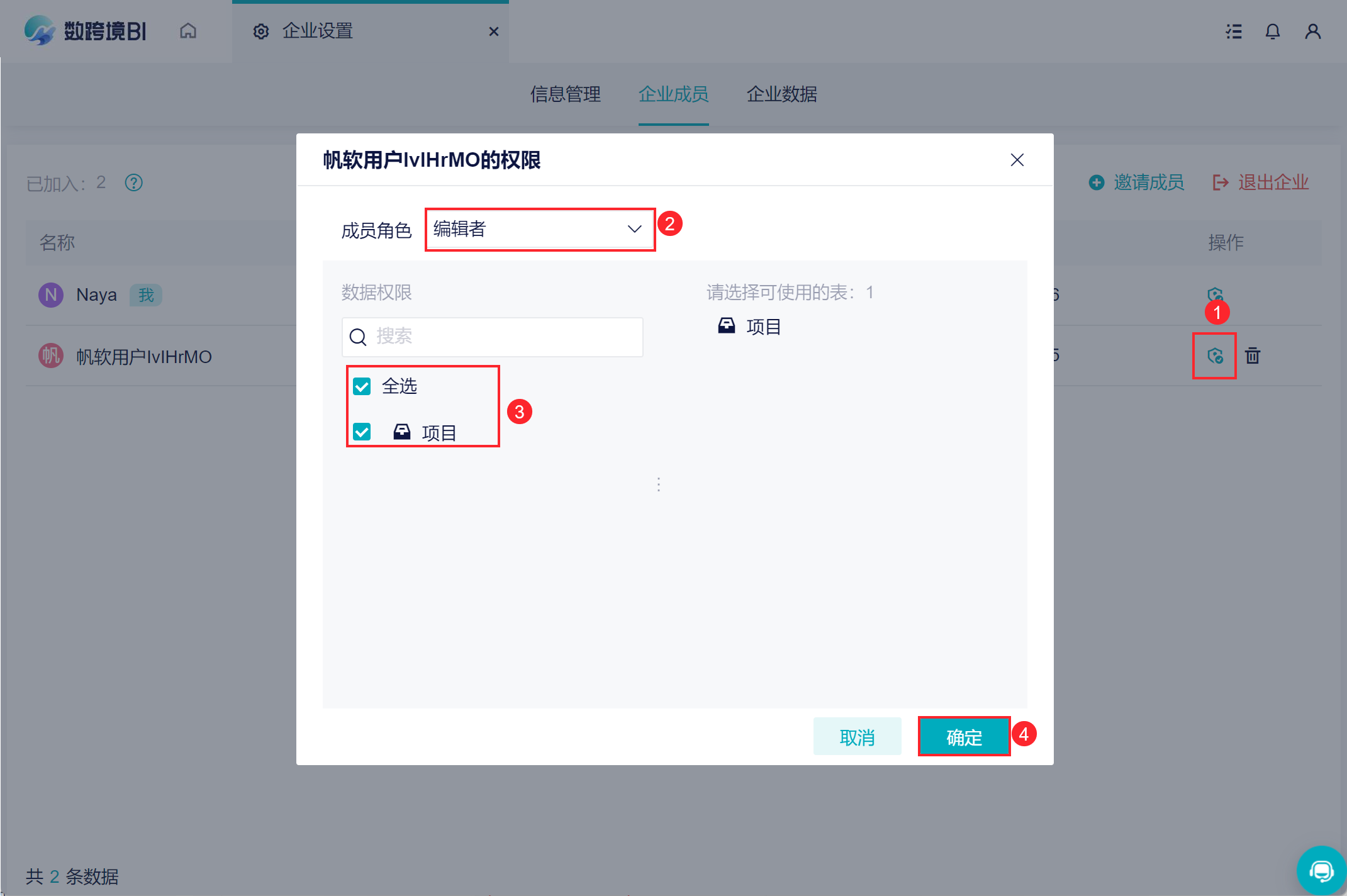Click the 取消 button
Image resolution: width=1347 pixels, height=896 pixels.
click(x=857, y=737)
